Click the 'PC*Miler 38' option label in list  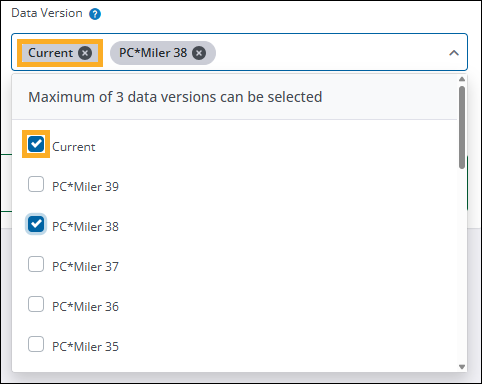[x=85, y=227]
